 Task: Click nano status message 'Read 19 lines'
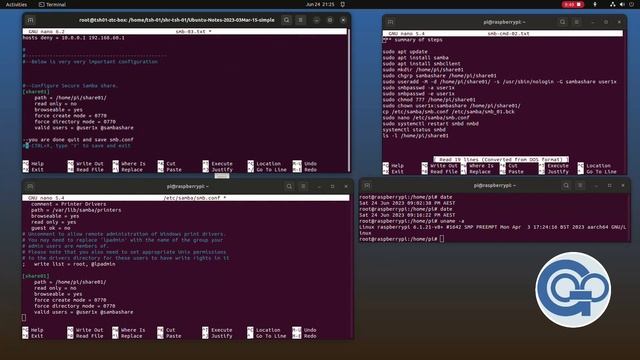click(501, 160)
